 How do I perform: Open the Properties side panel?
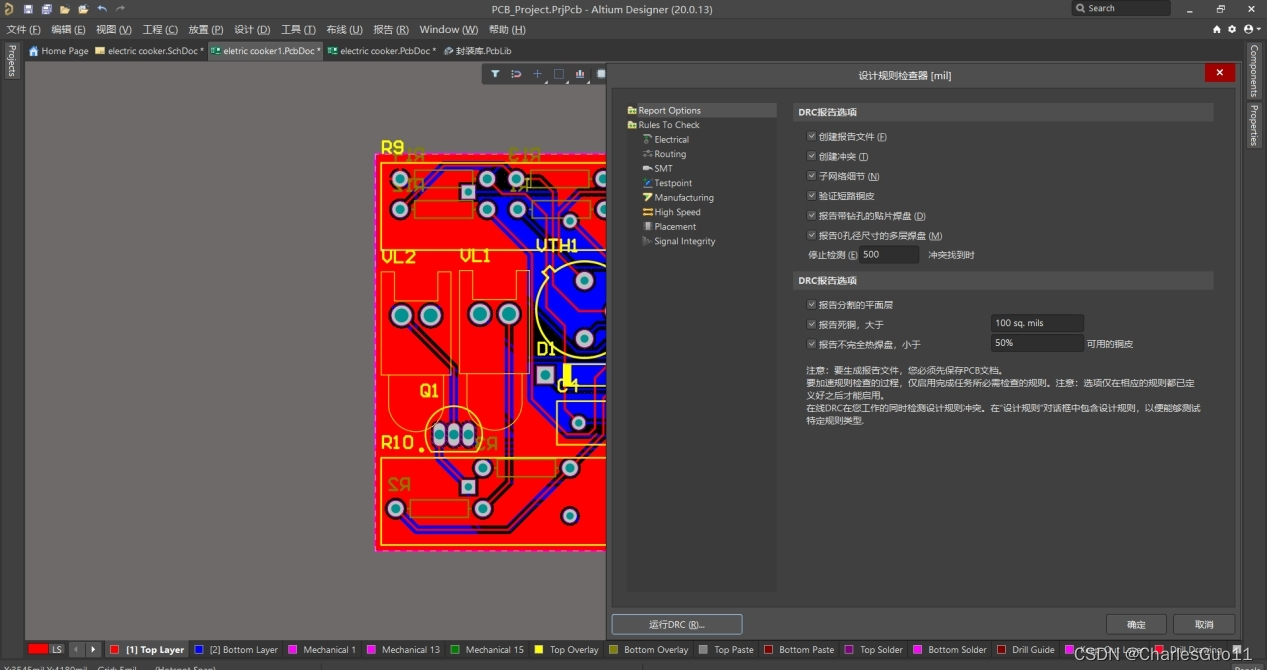pyautogui.click(x=1254, y=125)
